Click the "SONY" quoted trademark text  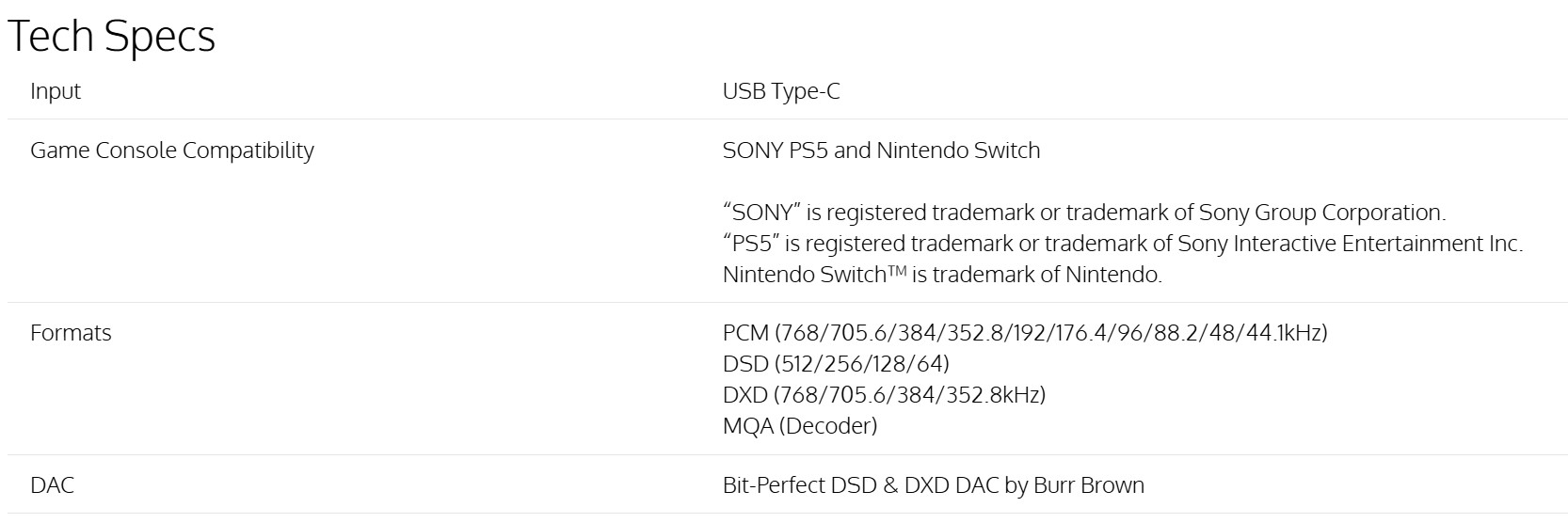tap(761, 213)
